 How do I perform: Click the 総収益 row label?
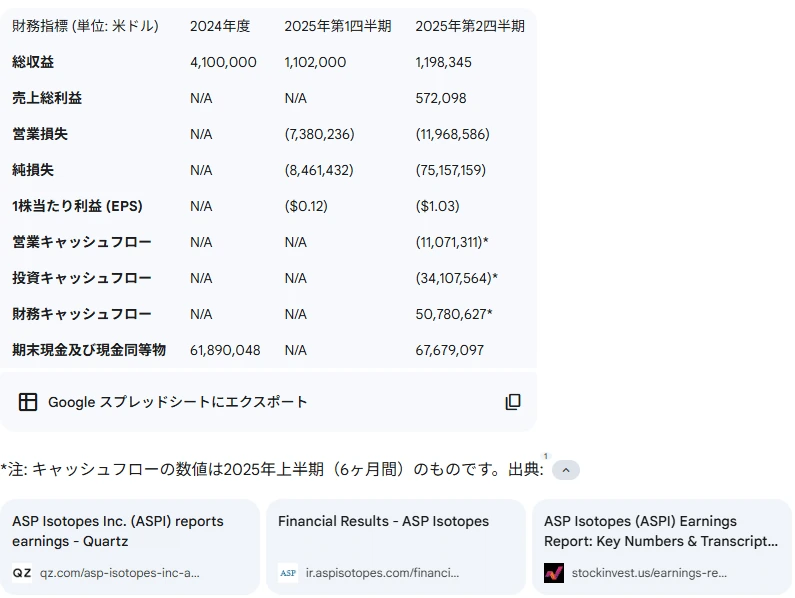[33, 62]
